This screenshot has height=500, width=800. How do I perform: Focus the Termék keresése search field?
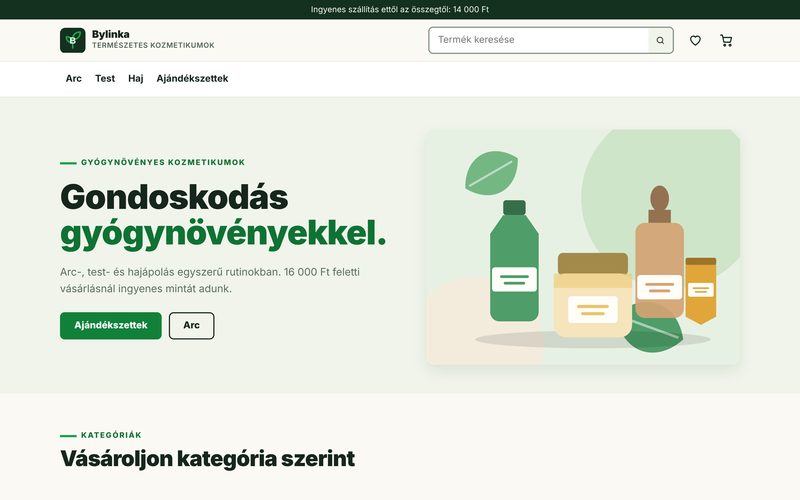click(539, 40)
